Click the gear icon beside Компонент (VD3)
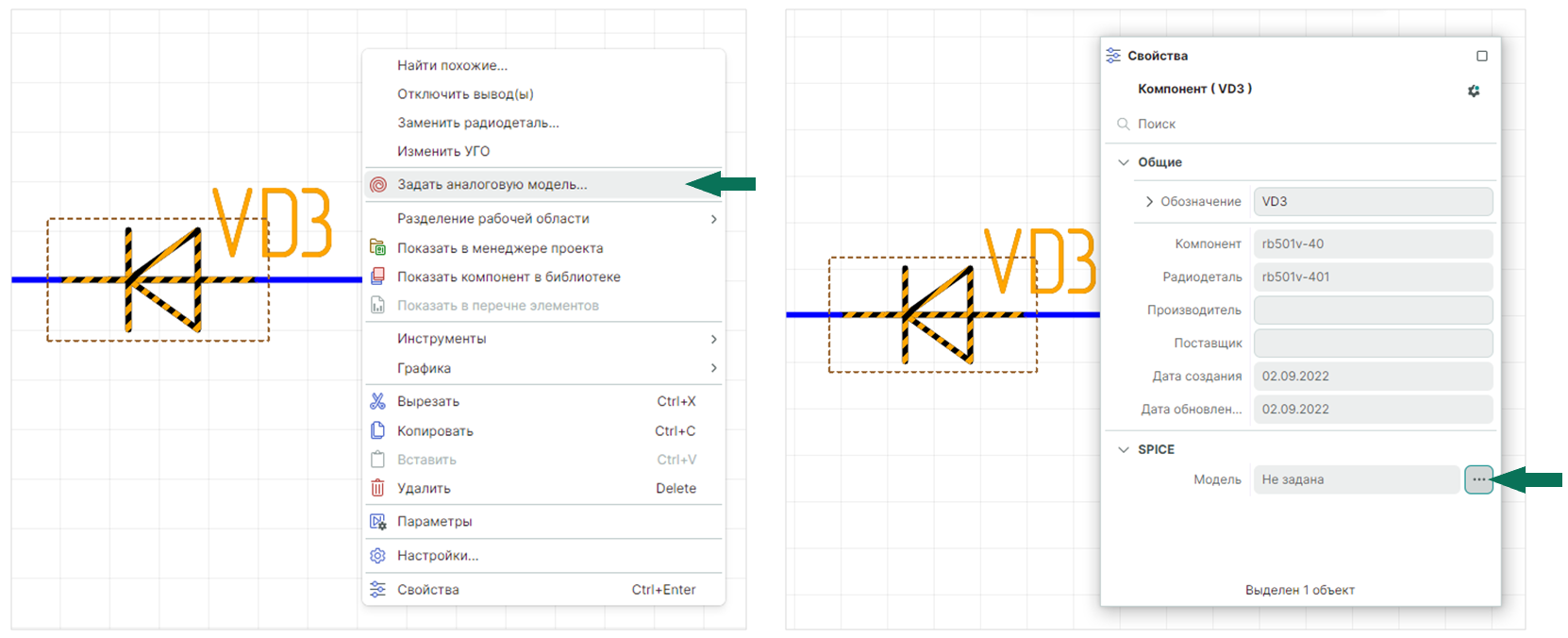Image resolution: width=1568 pixels, height=638 pixels. point(1474,91)
